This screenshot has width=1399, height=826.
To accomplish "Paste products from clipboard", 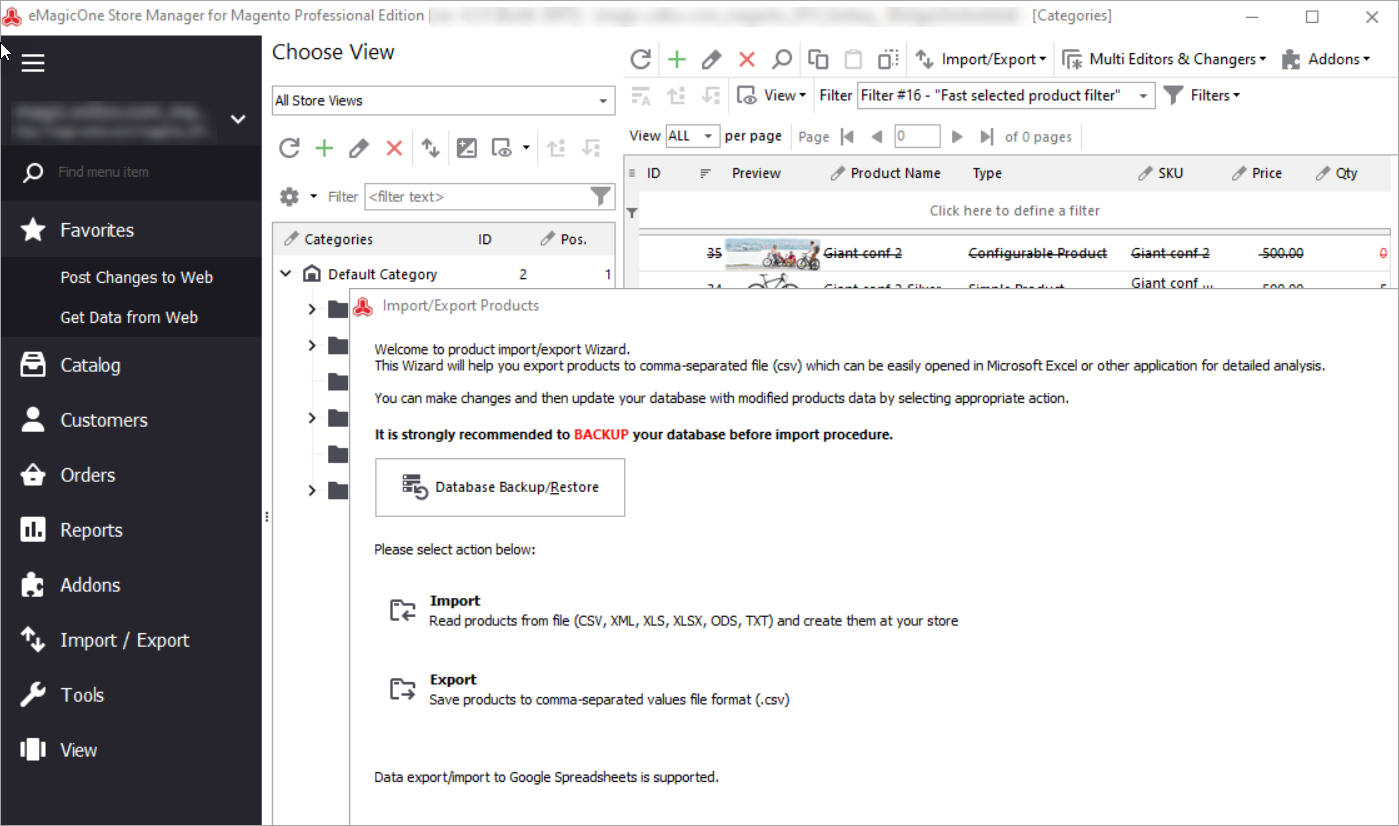I will tap(853, 59).
